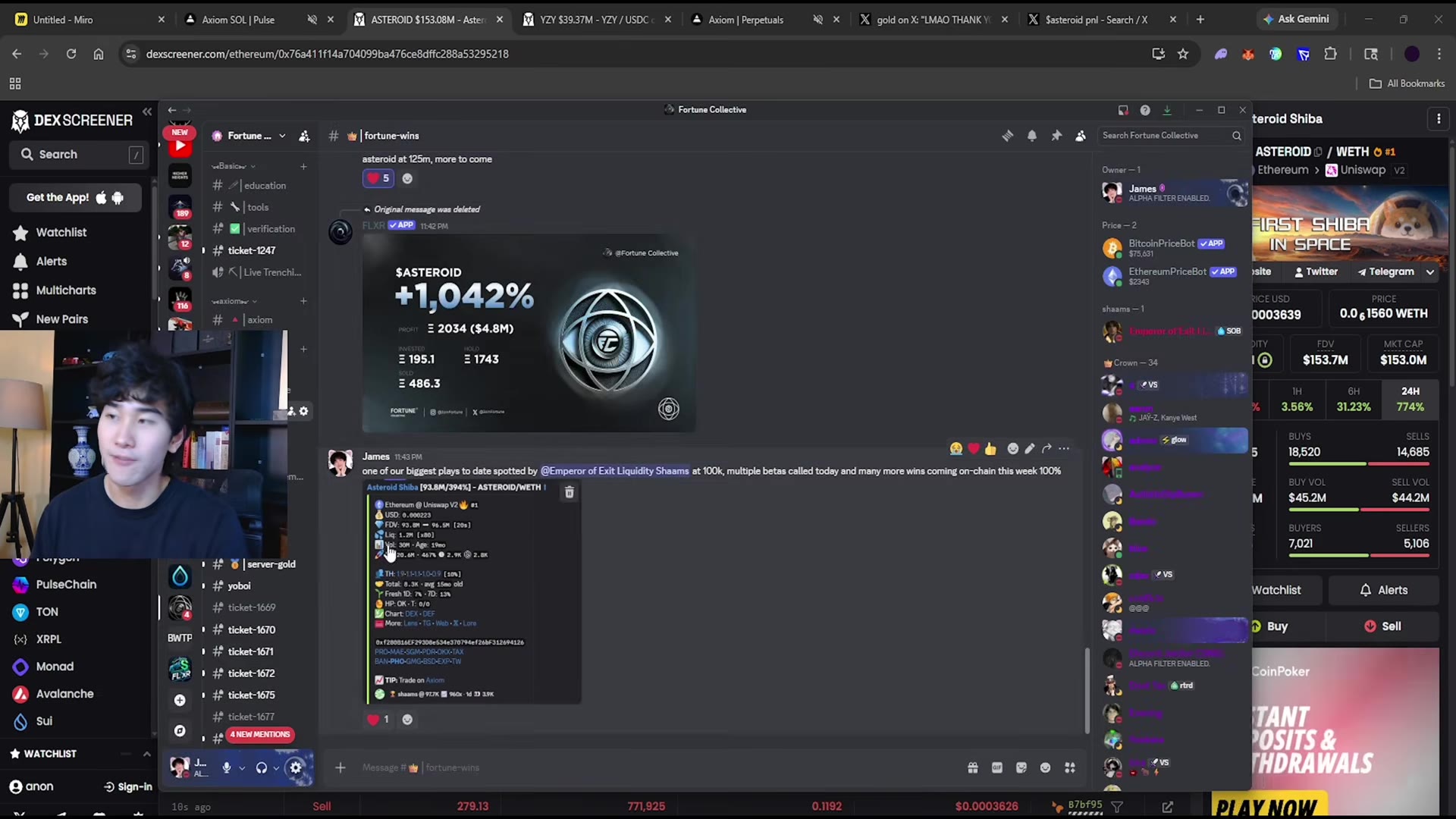
Task: Select 24H timeframe tab on DexScreener
Action: tap(1410, 399)
